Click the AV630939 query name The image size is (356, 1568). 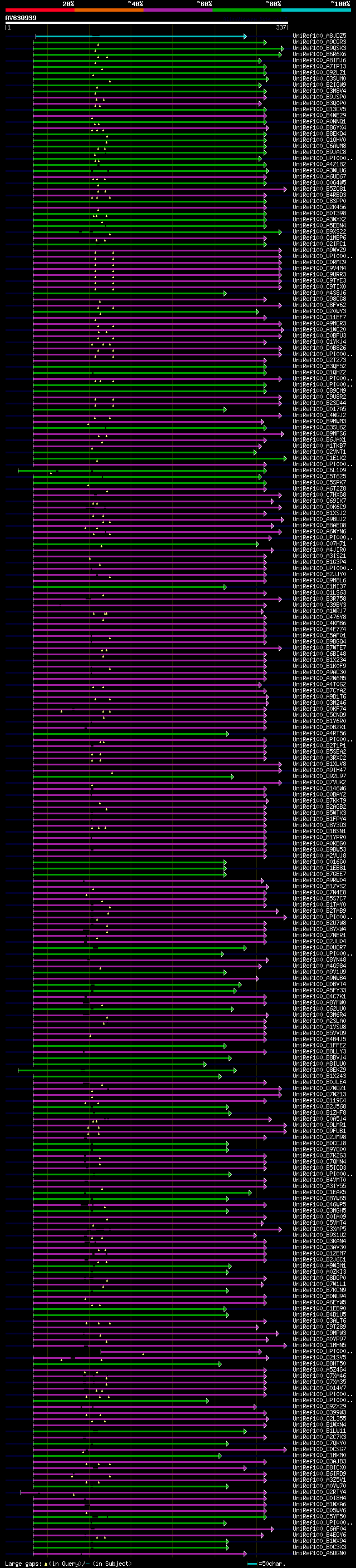point(21,18)
